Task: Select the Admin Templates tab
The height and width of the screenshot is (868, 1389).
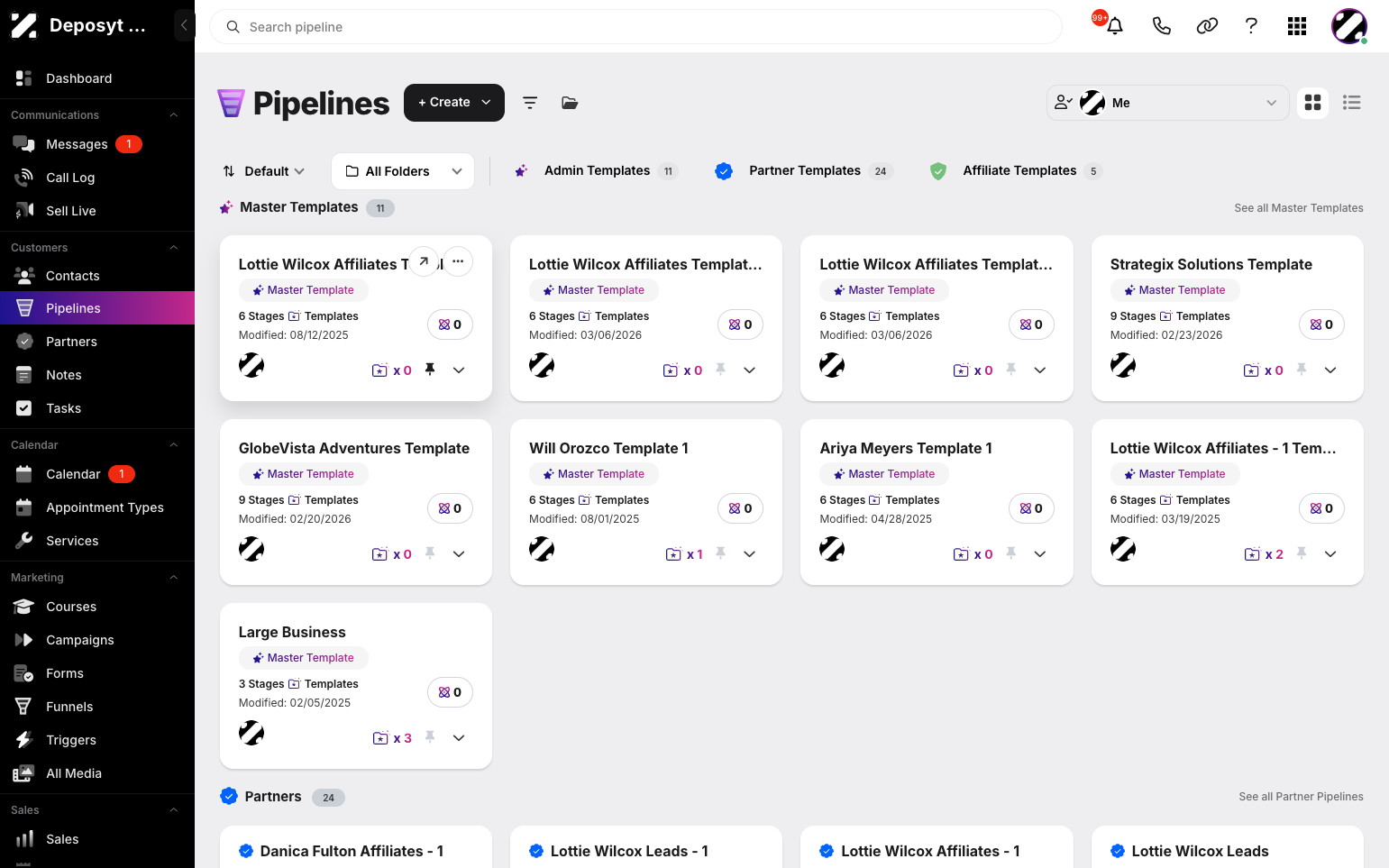Action: coord(596,170)
